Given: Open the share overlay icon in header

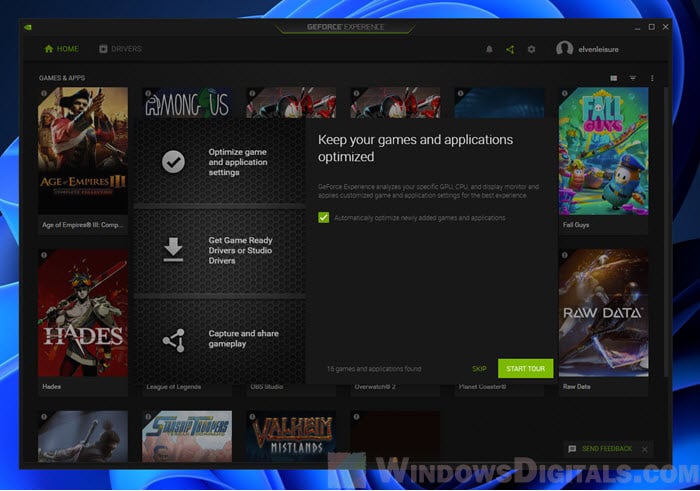Looking at the screenshot, I should (x=510, y=49).
